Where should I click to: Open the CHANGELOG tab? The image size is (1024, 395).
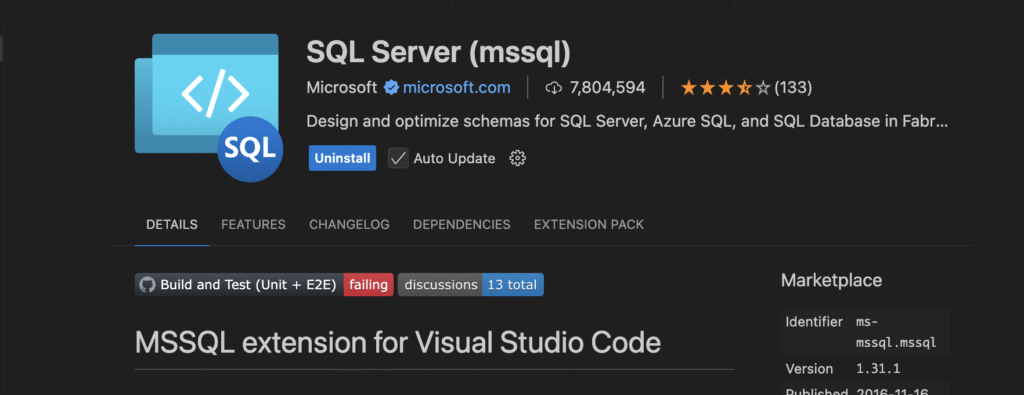pyautogui.click(x=349, y=225)
